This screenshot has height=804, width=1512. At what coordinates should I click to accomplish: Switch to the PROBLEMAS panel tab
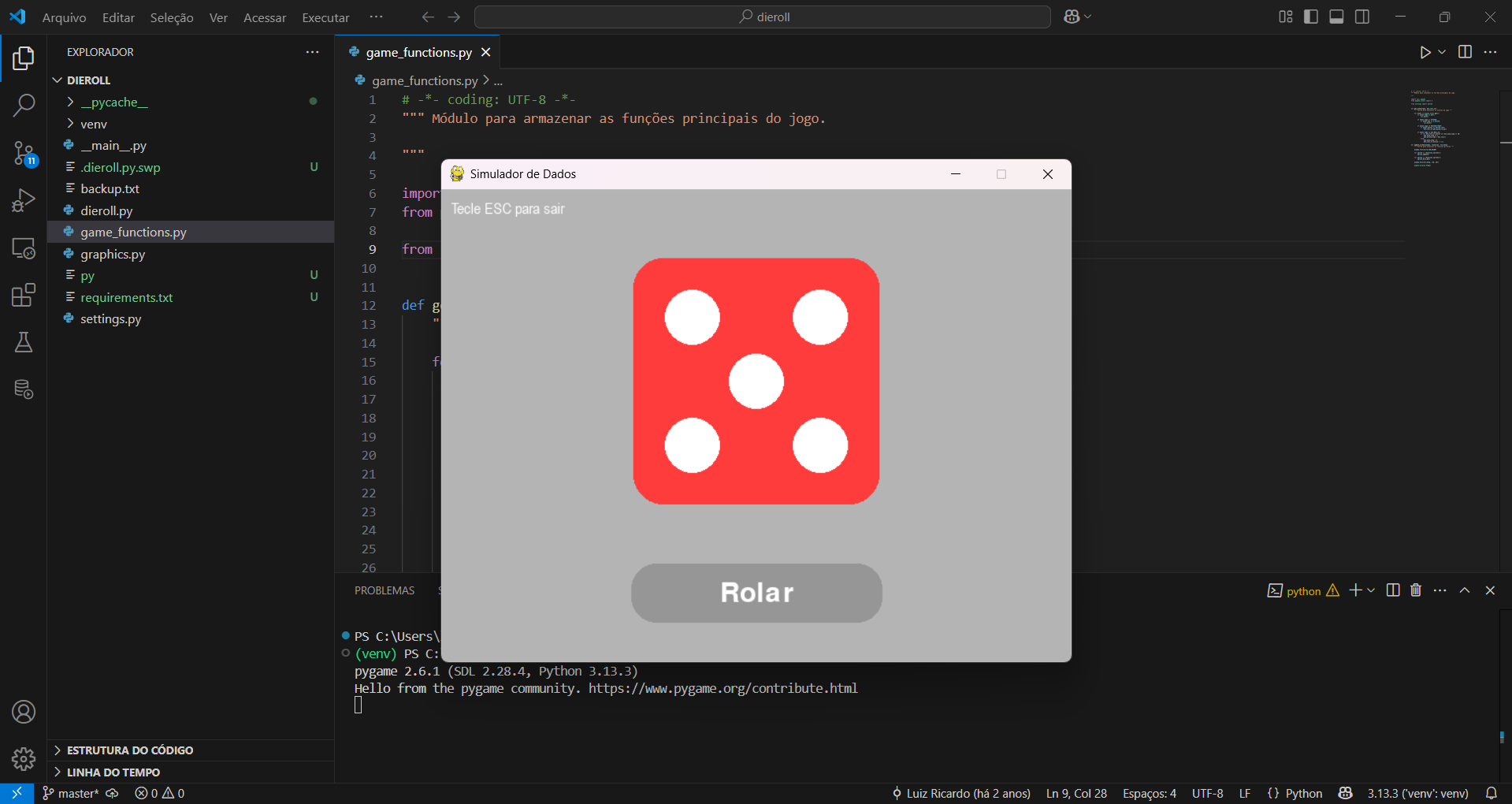[x=385, y=590]
